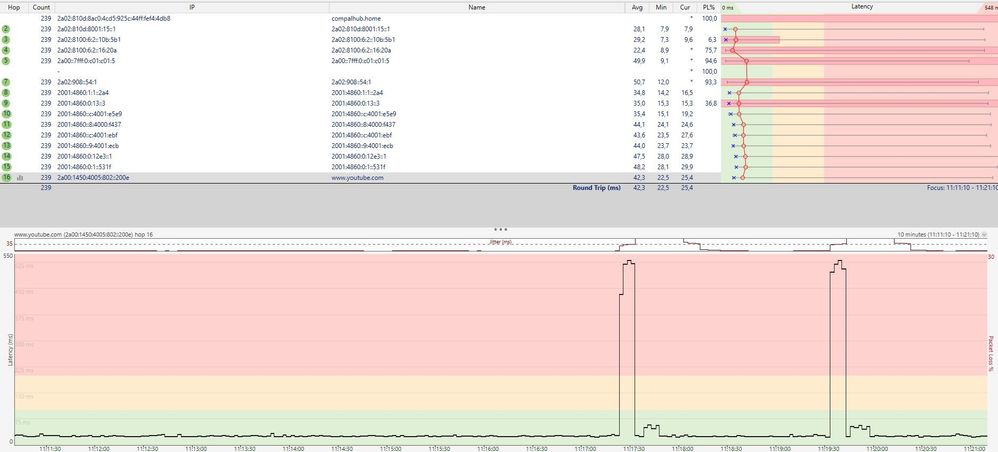Screen dimensions: 998x452
Task: Click the 75,7 packet loss value for hop 4
Action: [710, 50]
